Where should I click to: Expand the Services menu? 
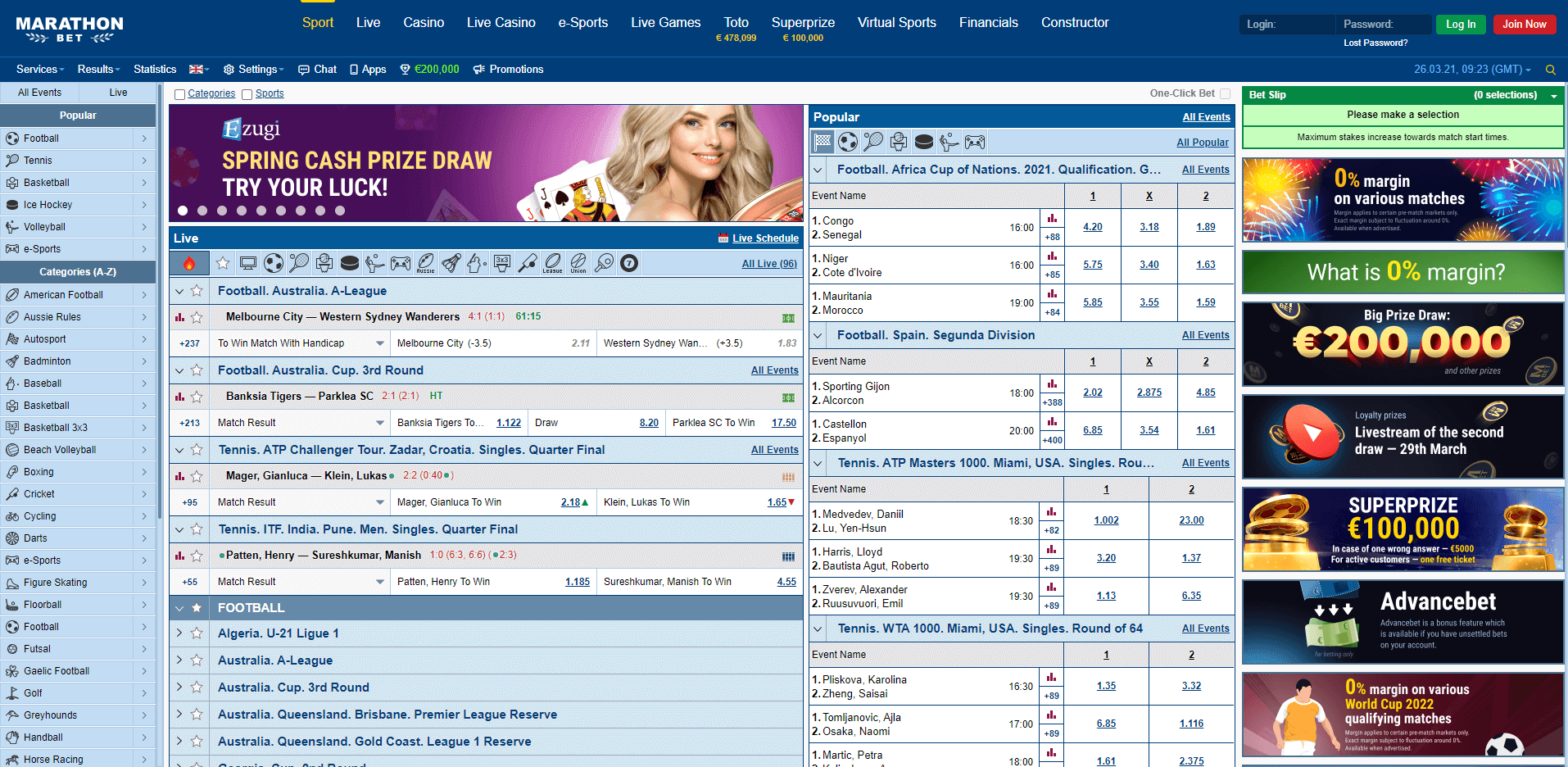[39, 69]
